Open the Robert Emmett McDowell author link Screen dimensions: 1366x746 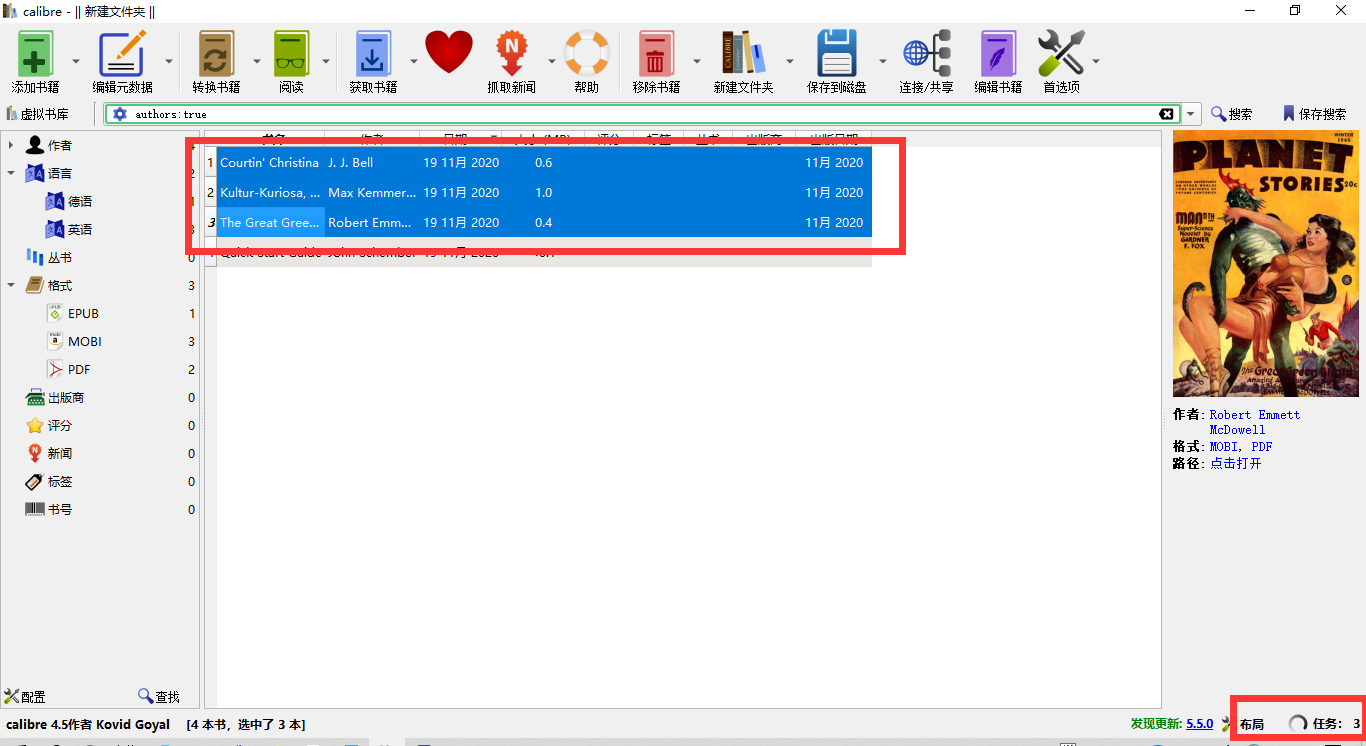1255,422
